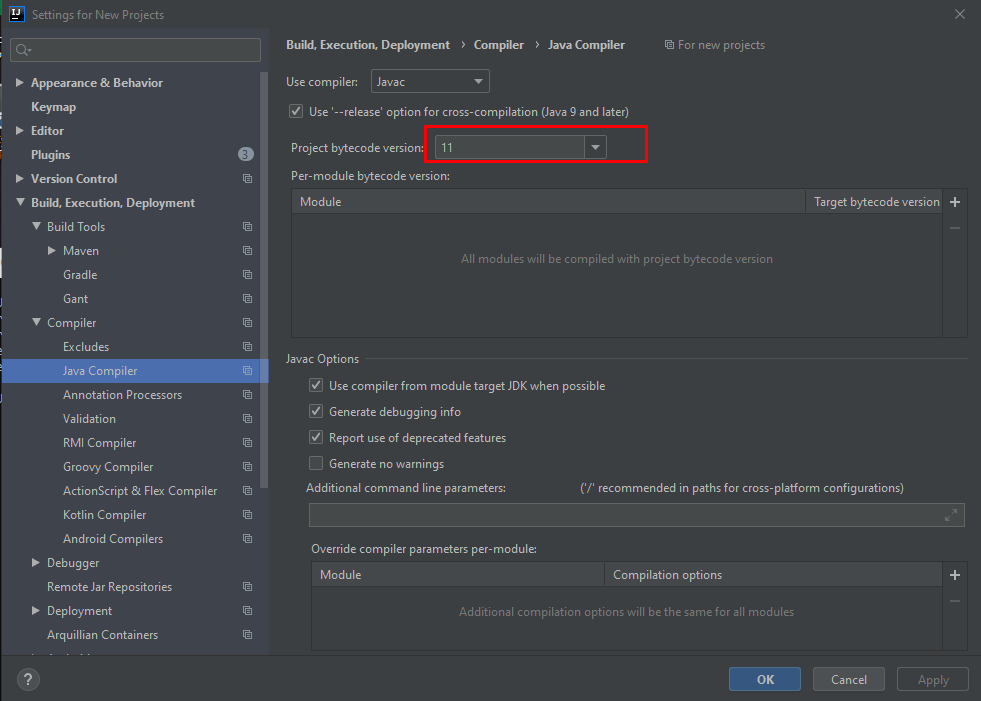This screenshot has height=701, width=981.
Task: Click the project-level icon beside Groovy Compiler
Action: click(x=247, y=467)
